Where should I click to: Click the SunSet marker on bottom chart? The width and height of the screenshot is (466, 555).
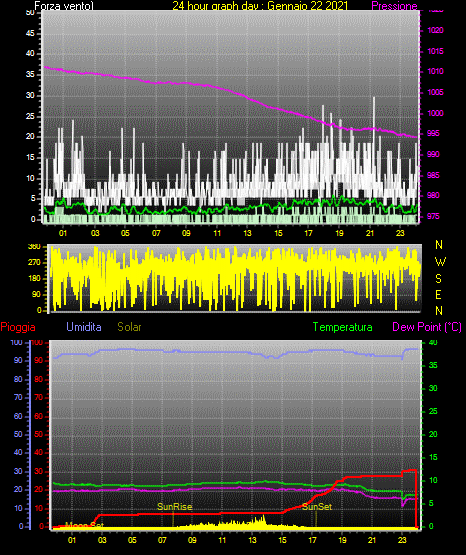pyautogui.click(x=317, y=507)
